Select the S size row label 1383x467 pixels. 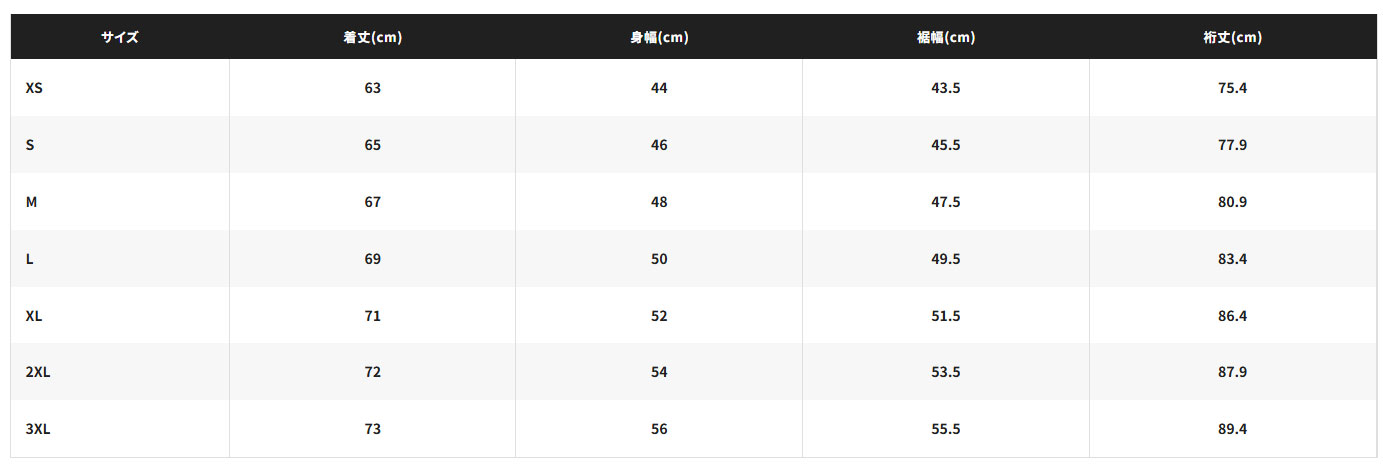(x=30, y=145)
